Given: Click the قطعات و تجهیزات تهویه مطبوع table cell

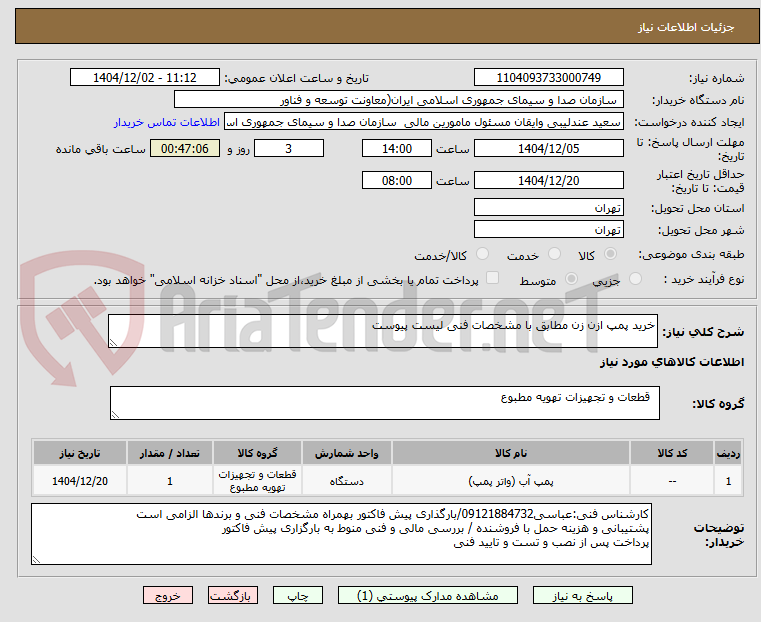Looking at the screenshot, I should click(257, 481).
